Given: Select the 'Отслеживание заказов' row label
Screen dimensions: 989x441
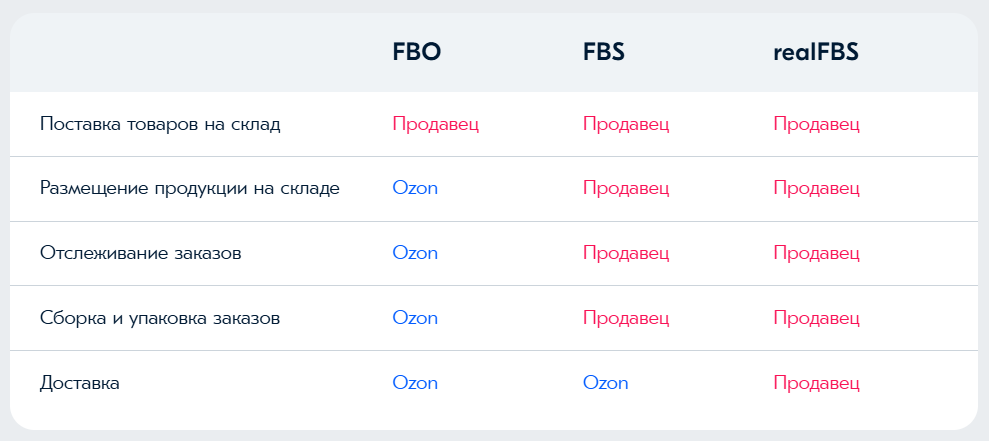Looking at the screenshot, I should pyautogui.click(x=141, y=253).
